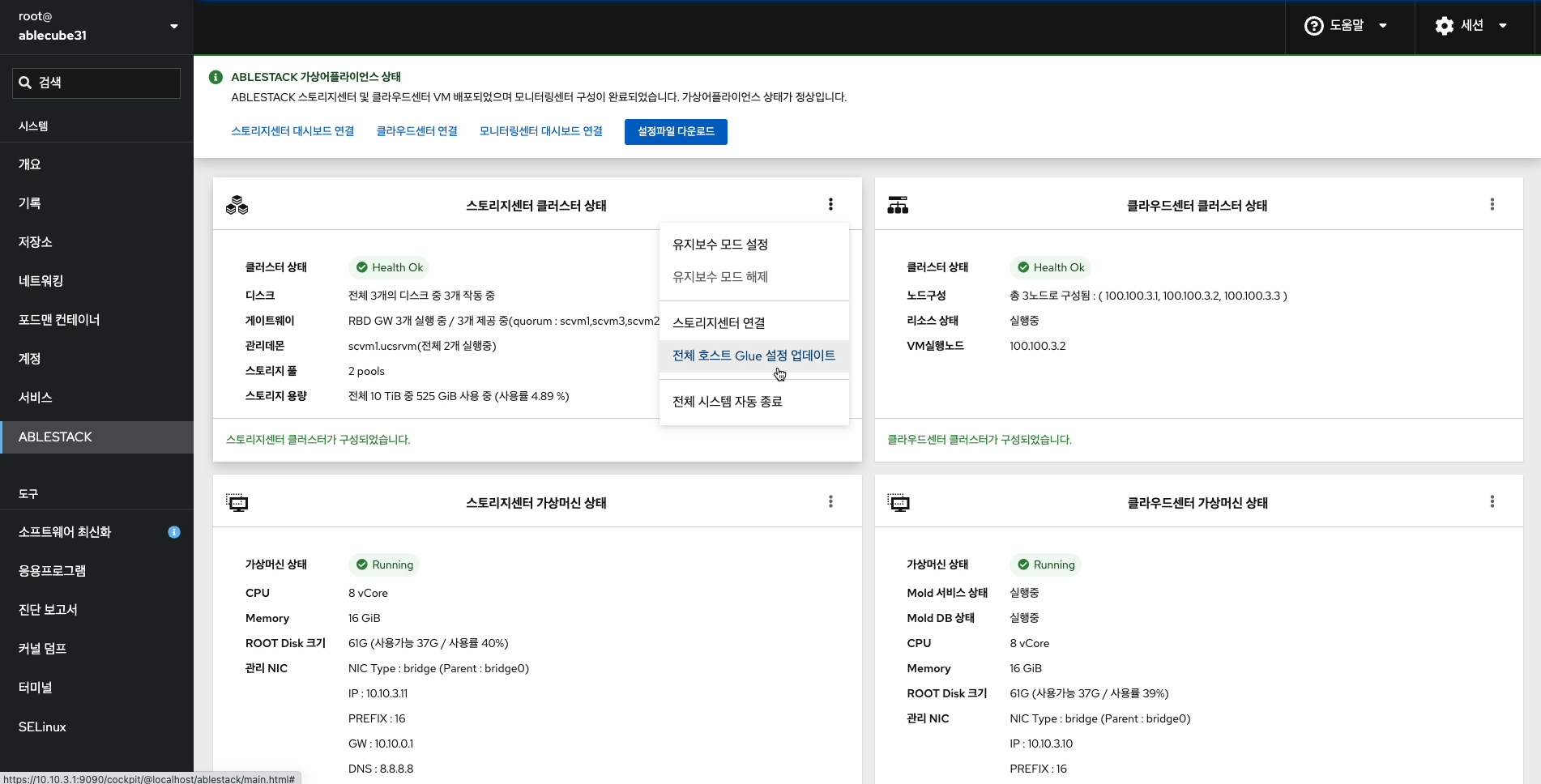Click the 설정파일 다운로드 button
The height and width of the screenshot is (784, 1541).
676,132
